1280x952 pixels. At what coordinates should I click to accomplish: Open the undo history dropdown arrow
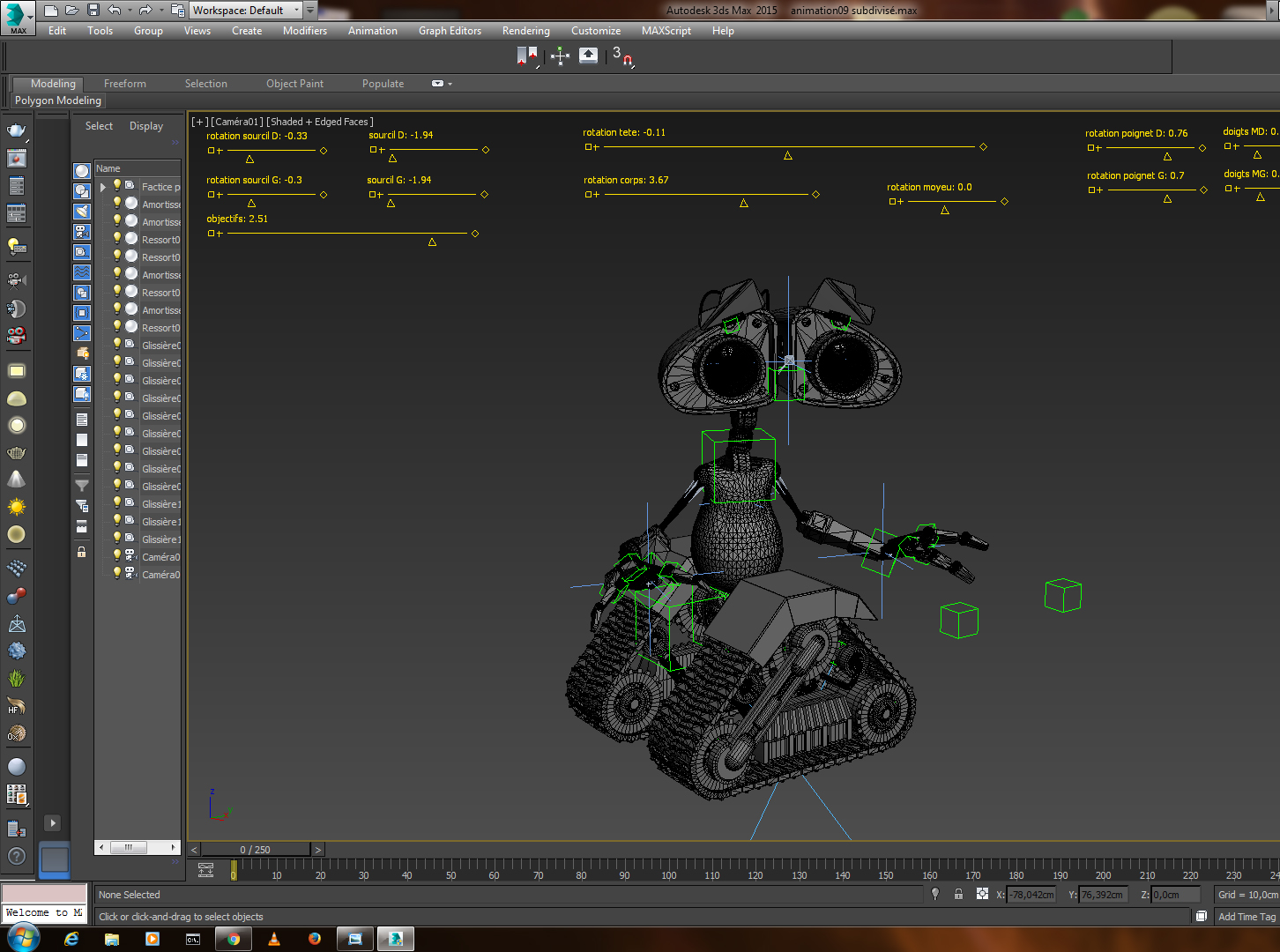click(129, 11)
